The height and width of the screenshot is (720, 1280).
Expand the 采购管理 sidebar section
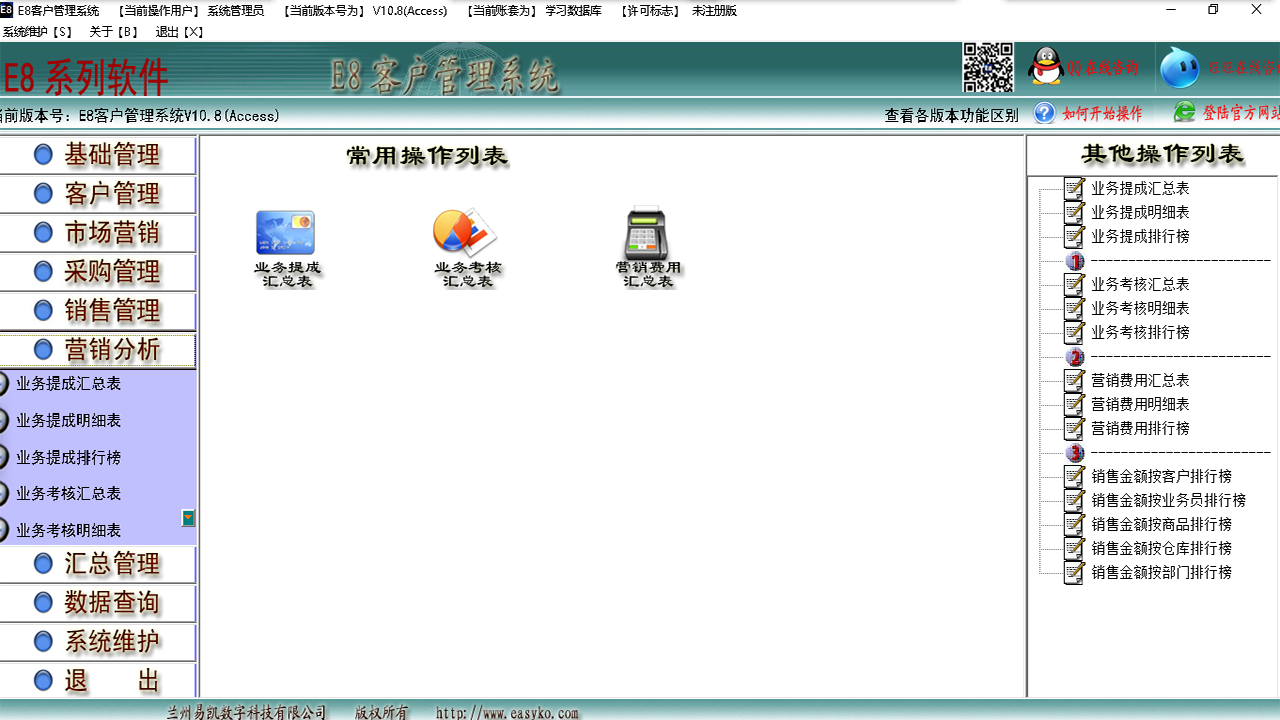(x=98, y=272)
